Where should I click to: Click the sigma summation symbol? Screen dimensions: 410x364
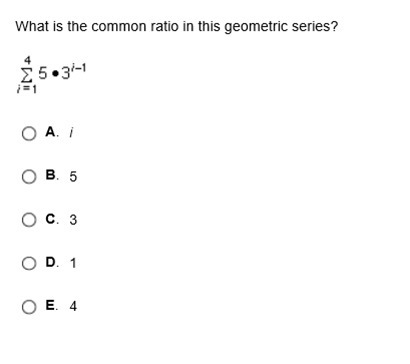[26, 75]
